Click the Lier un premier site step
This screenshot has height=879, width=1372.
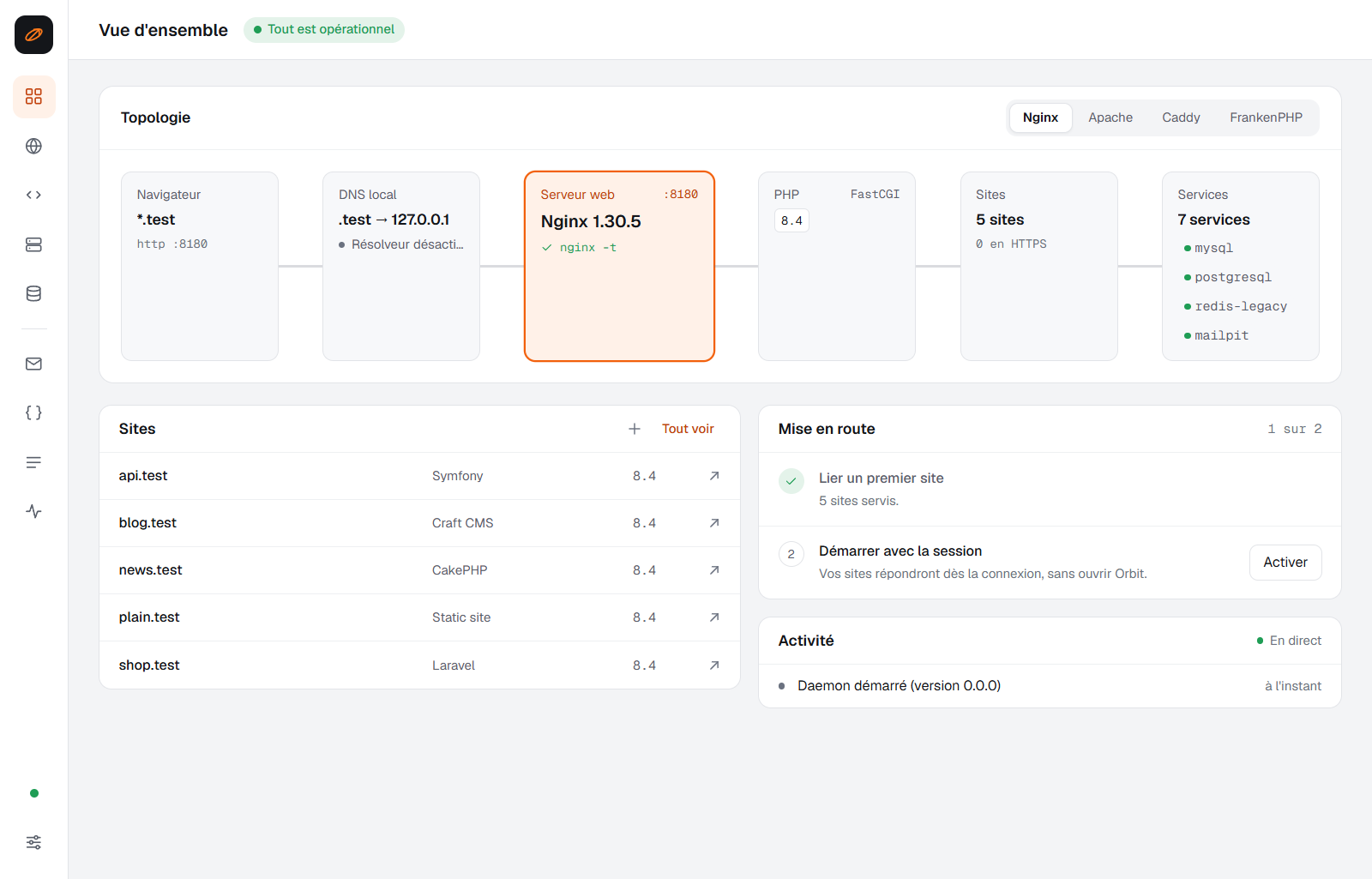coord(1050,489)
